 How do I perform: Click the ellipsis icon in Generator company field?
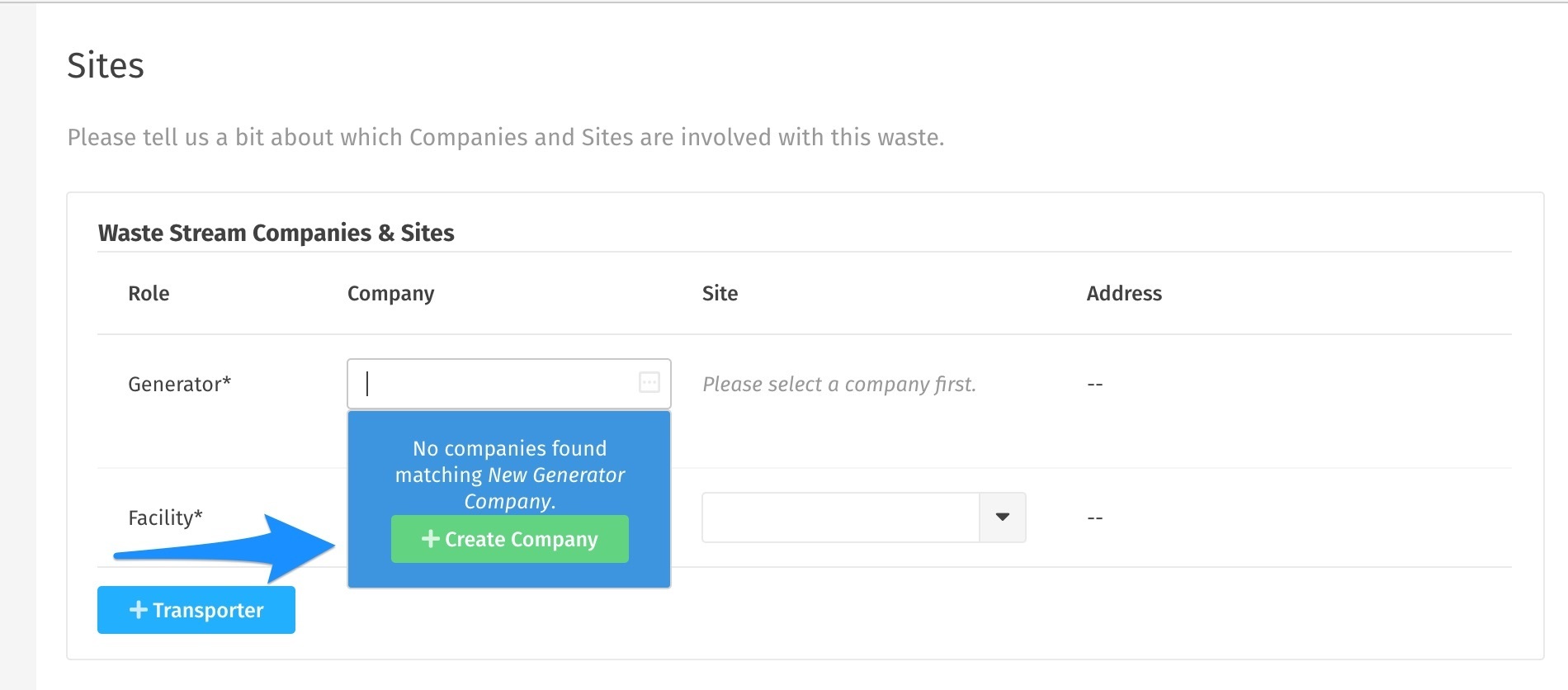(649, 382)
